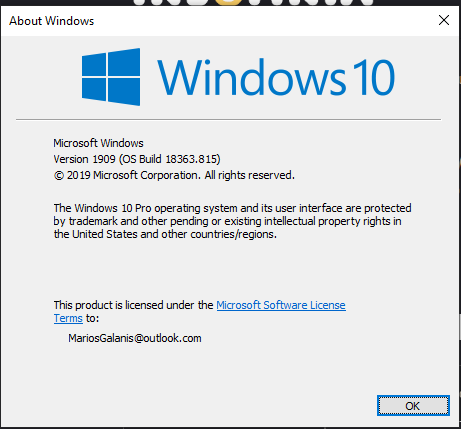Viewport: 461px width, 429px height.
Task: Click the Windows wordmark in the banner
Action: click(x=252, y=77)
